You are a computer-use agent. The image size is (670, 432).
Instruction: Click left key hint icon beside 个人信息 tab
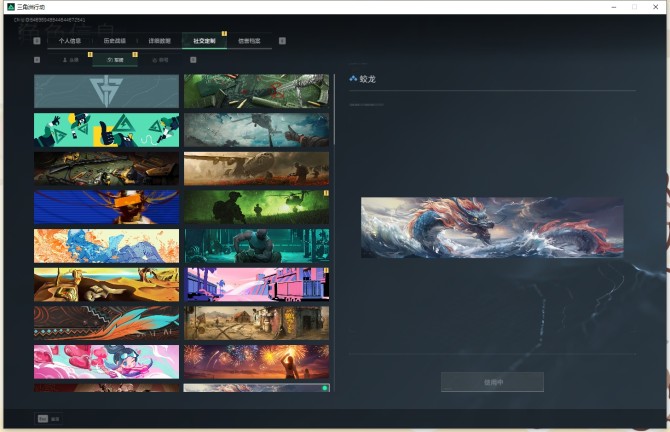[37, 41]
